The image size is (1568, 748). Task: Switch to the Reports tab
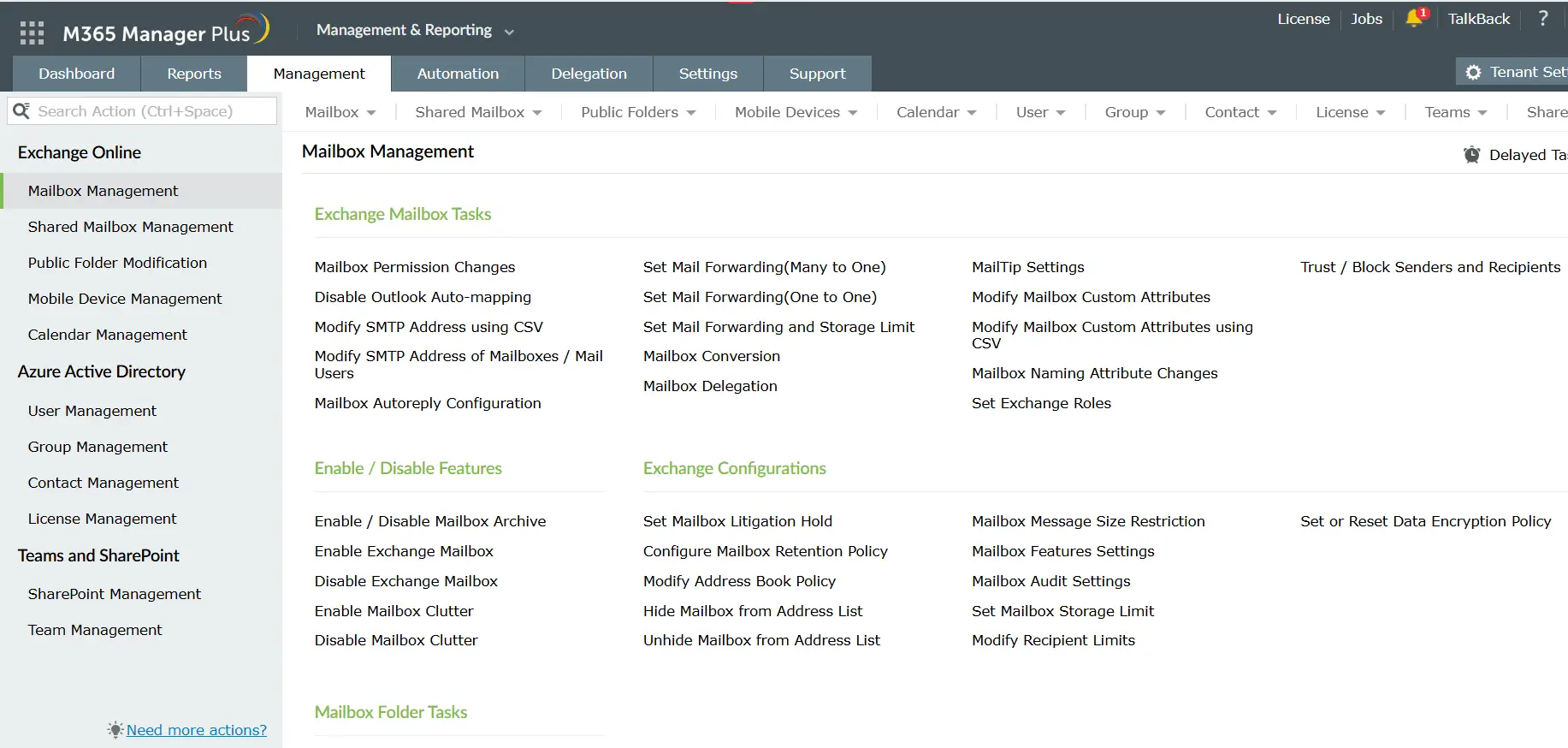pyautogui.click(x=194, y=74)
